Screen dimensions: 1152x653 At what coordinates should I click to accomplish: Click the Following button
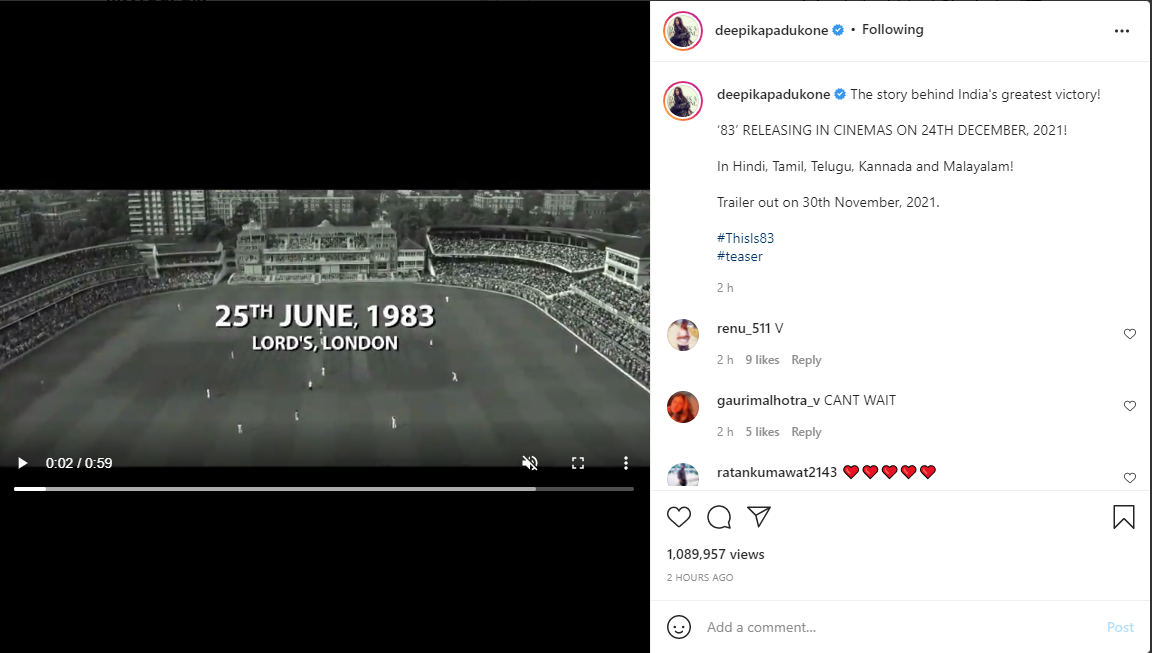[892, 30]
